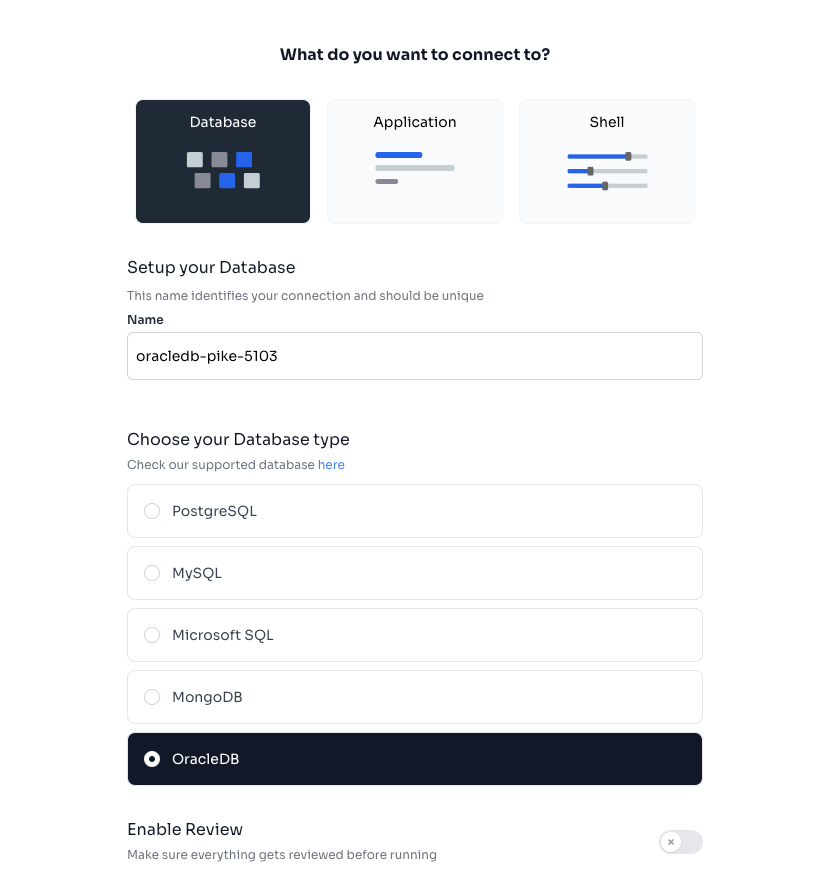Select Microsoft SQL radio button

tap(152, 635)
